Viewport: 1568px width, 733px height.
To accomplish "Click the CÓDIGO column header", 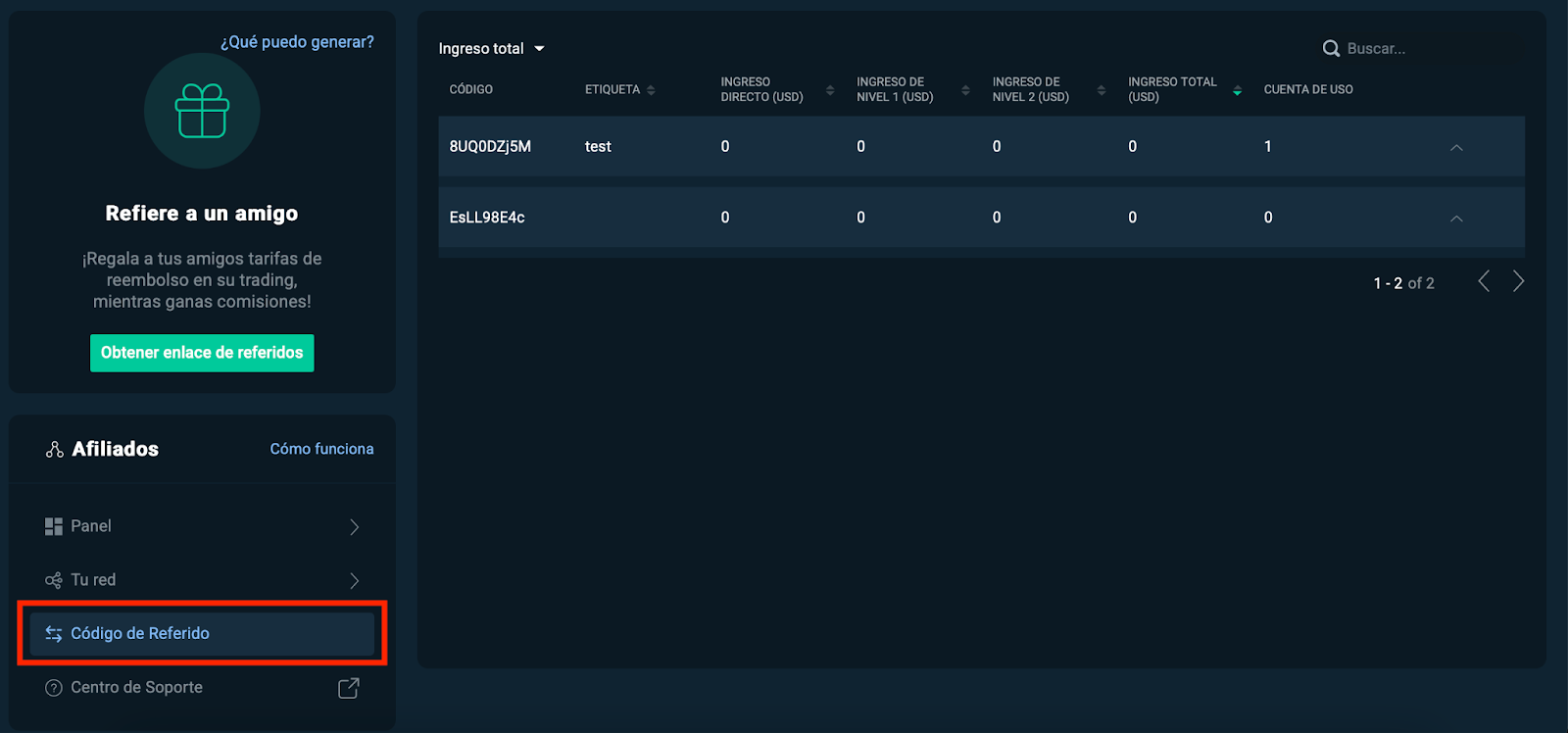I will pyautogui.click(x=471, y=89).
